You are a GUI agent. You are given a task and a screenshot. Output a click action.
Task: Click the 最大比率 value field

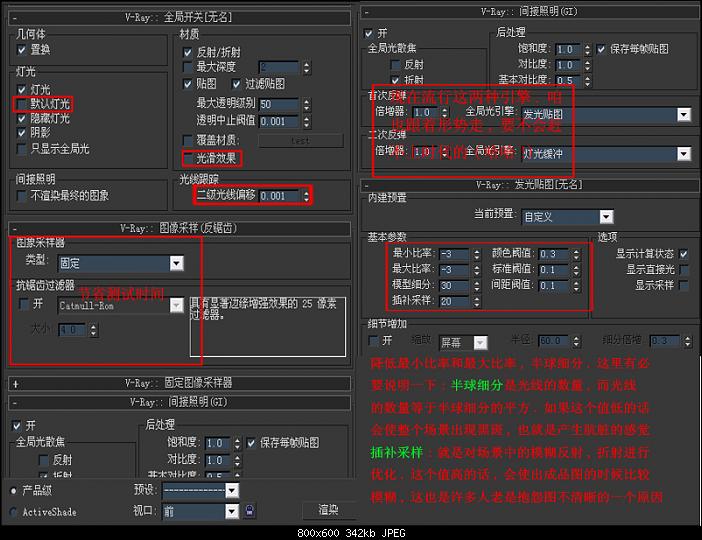[454, 270]
